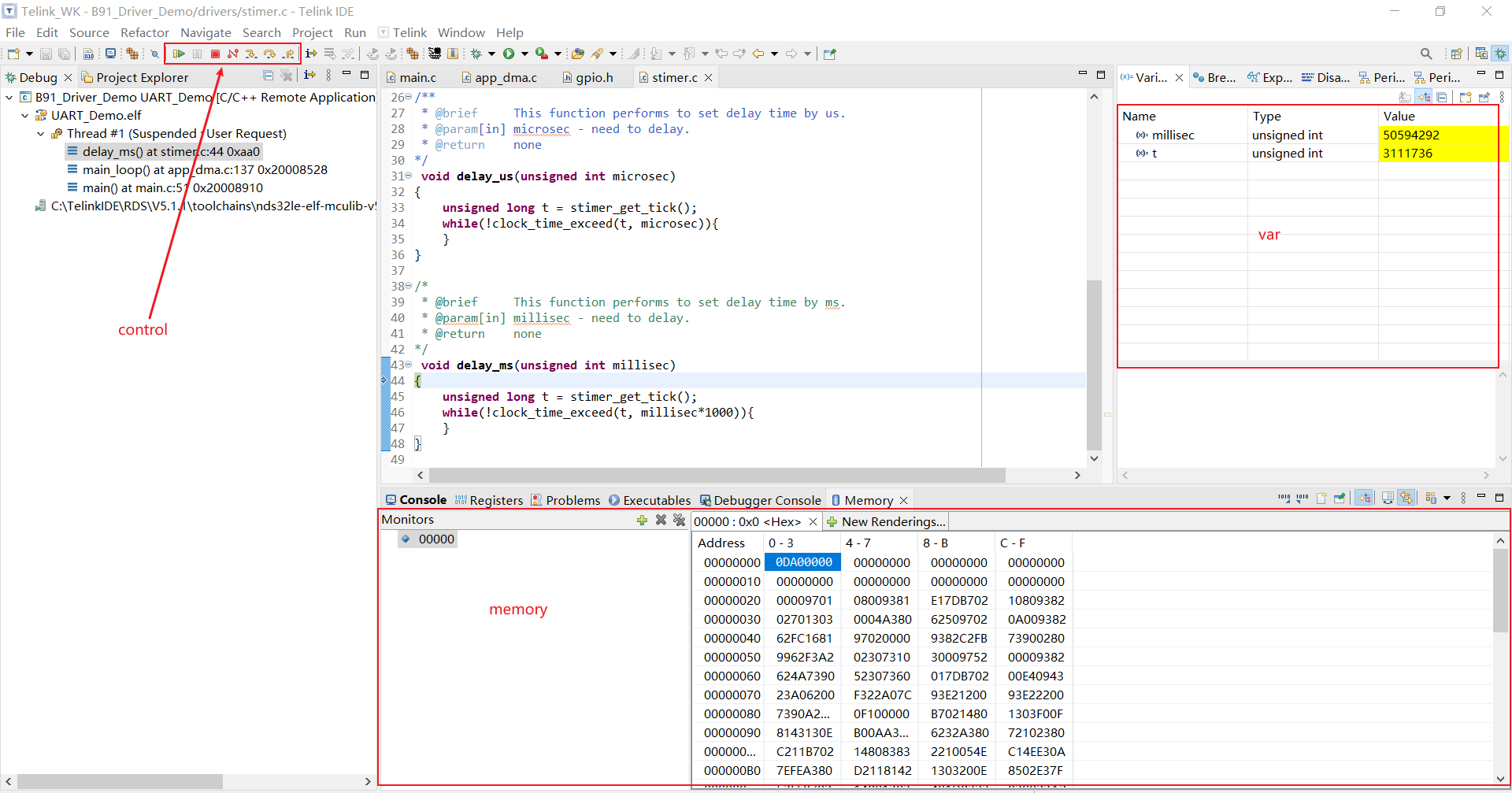Click the Suspend debug button
Image resolution: width=1512 pixels, height=793 pixels.
click(197, 54)
